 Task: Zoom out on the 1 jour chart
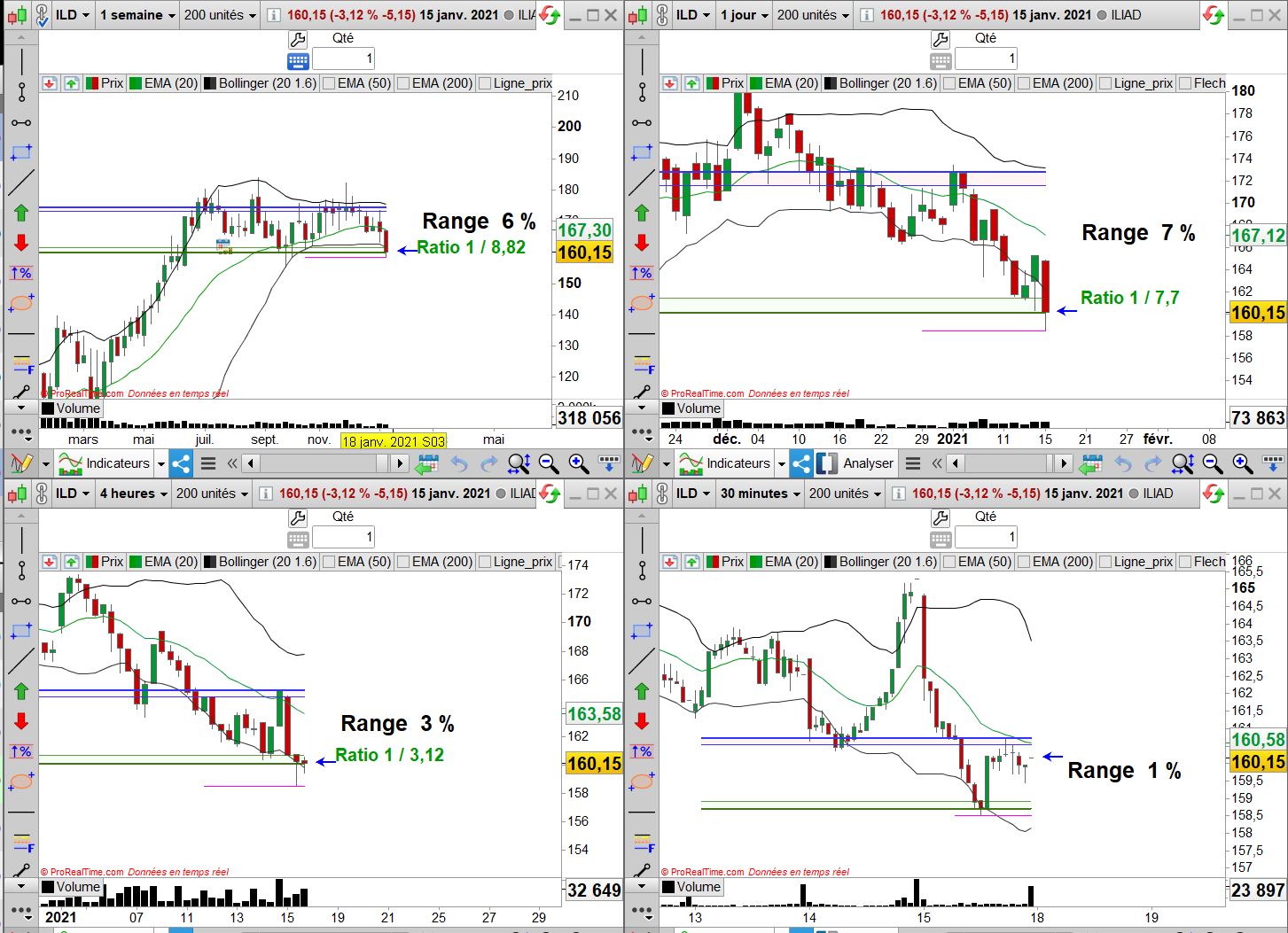1213,463
